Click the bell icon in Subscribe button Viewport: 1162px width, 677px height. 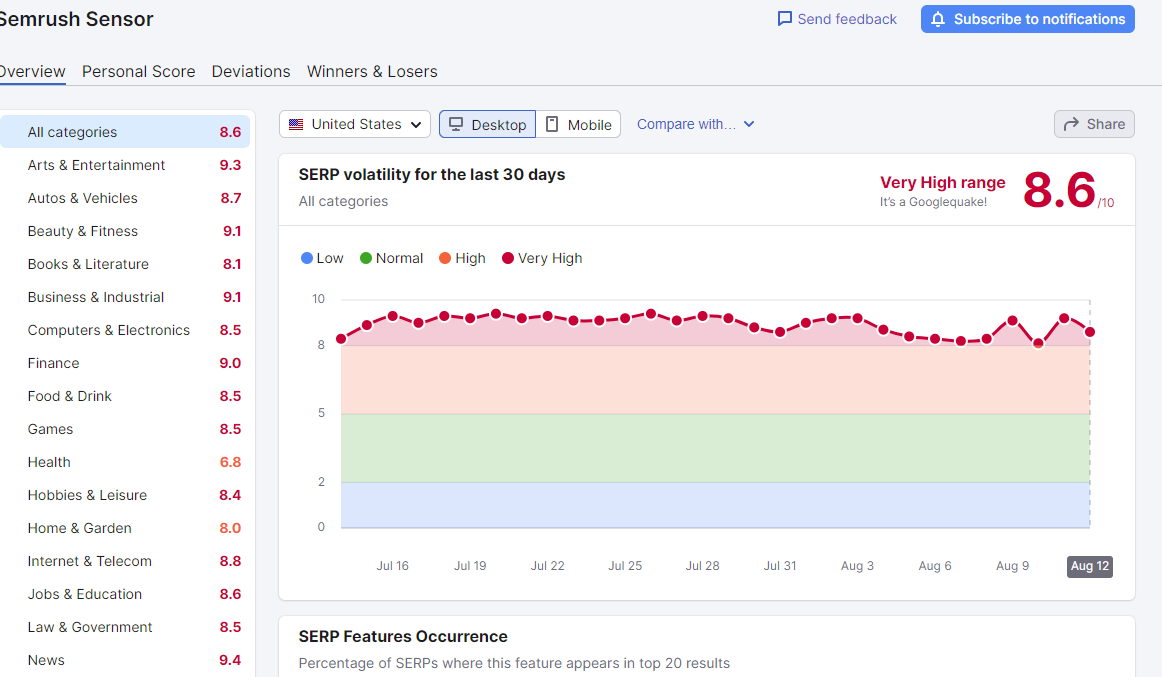937,19
